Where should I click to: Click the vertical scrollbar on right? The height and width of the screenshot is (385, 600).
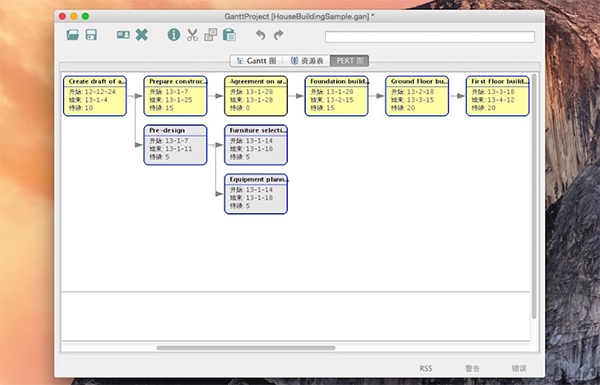coord(534,196)
